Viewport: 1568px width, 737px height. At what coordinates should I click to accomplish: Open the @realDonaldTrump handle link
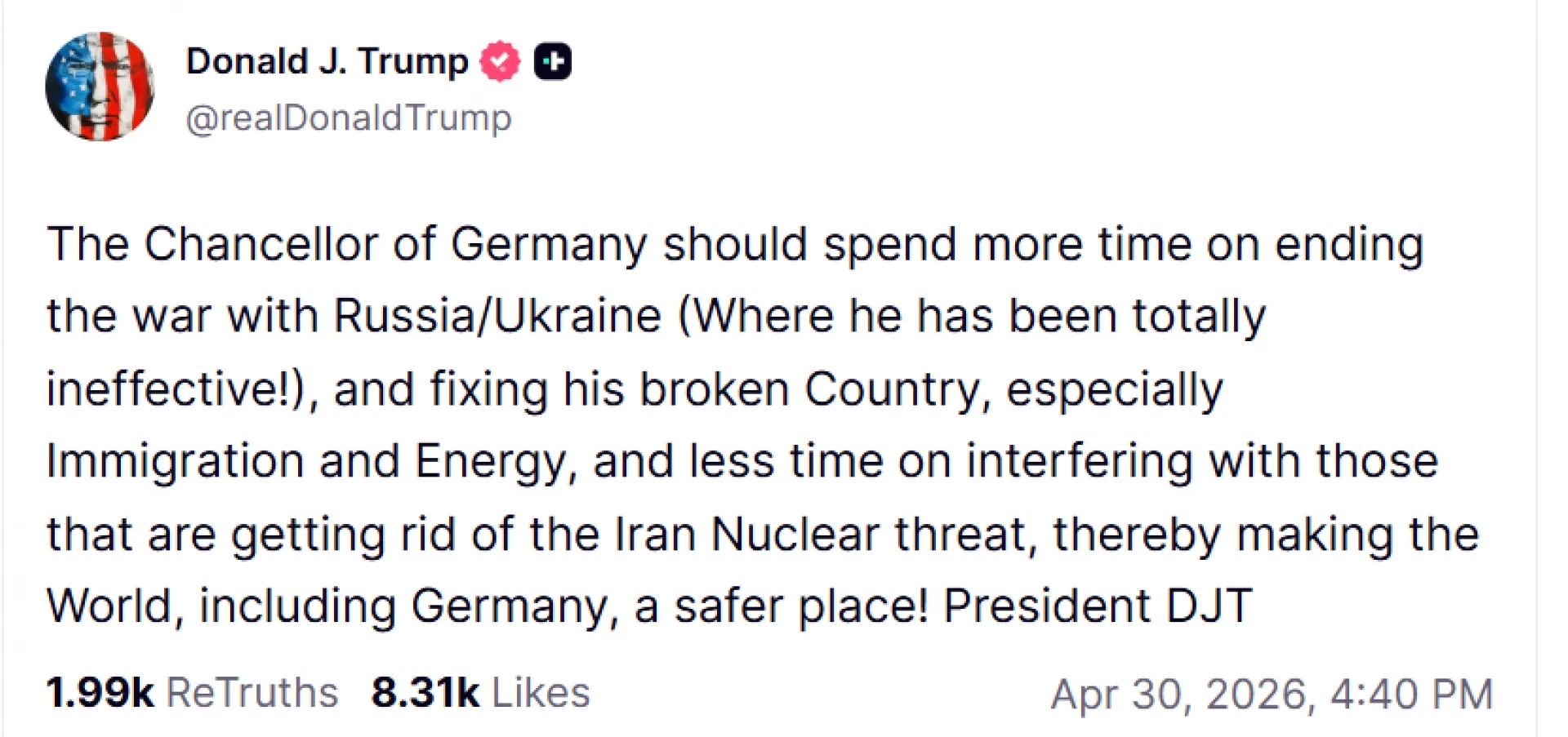[349, 118]
